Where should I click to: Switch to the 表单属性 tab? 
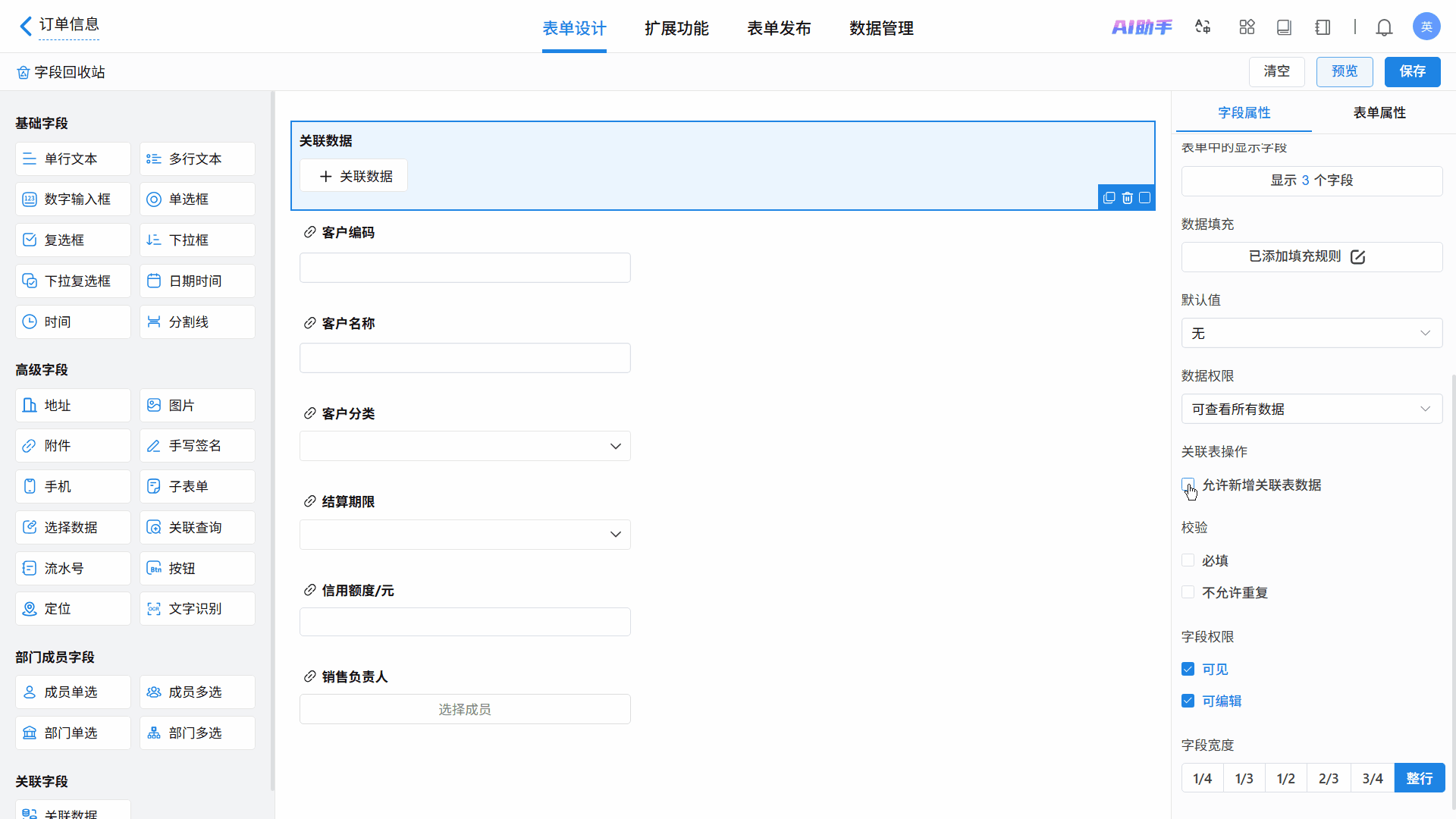(x=1379, y=112)
